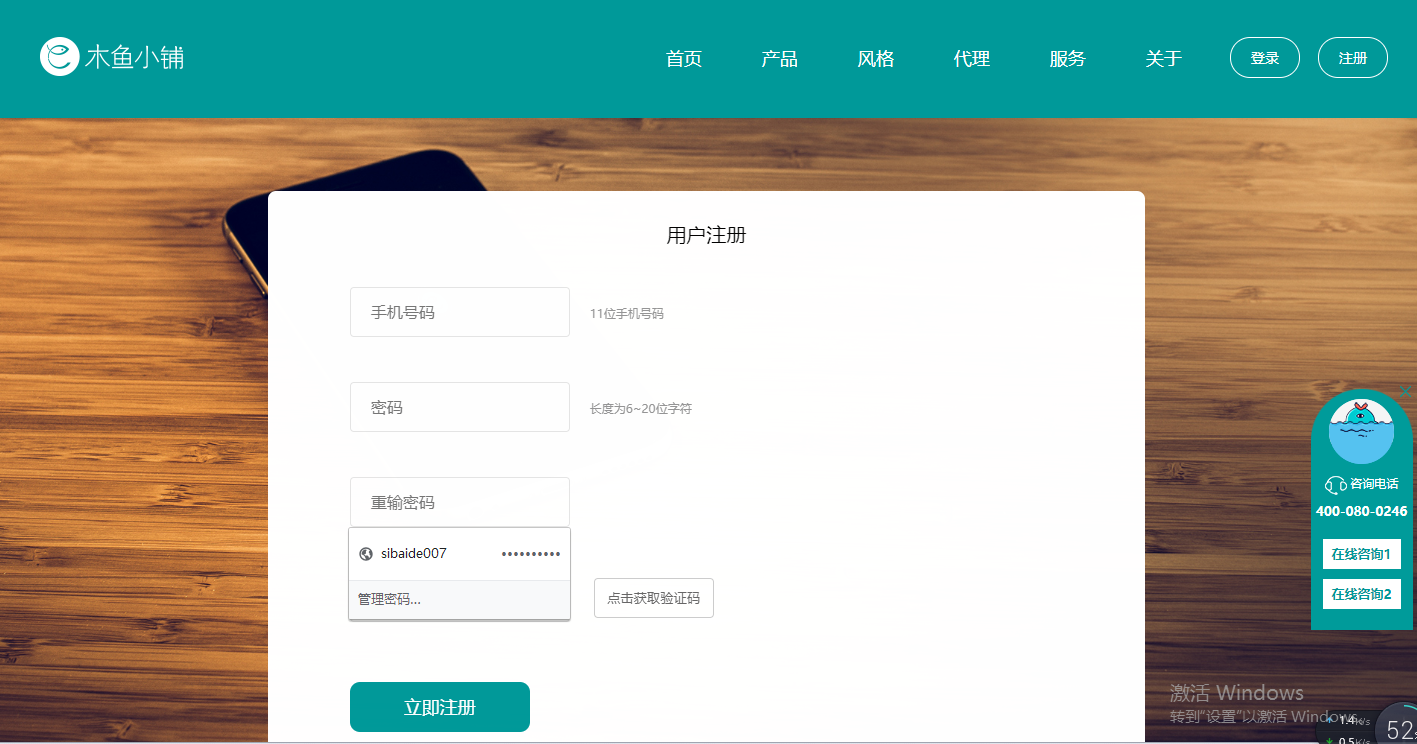Click the fish mascot avatar in consultation widget

pyautogui.click(x=1361, y=432)
